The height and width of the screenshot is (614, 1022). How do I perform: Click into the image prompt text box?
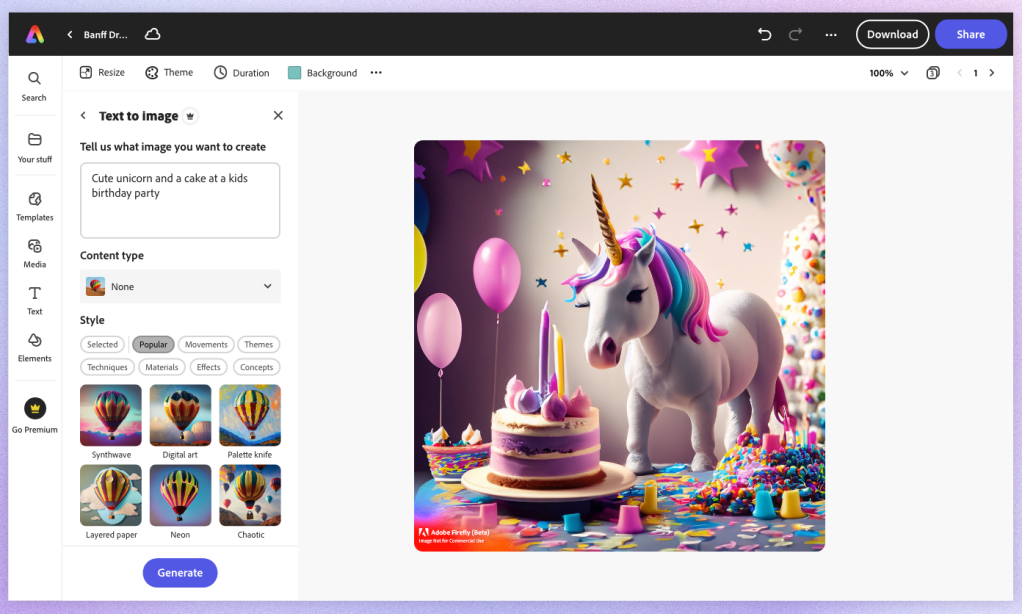coord(180,200)
